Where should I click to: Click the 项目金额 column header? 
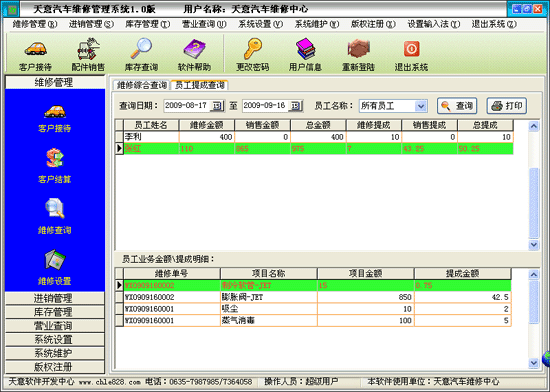tap(366, 273)
